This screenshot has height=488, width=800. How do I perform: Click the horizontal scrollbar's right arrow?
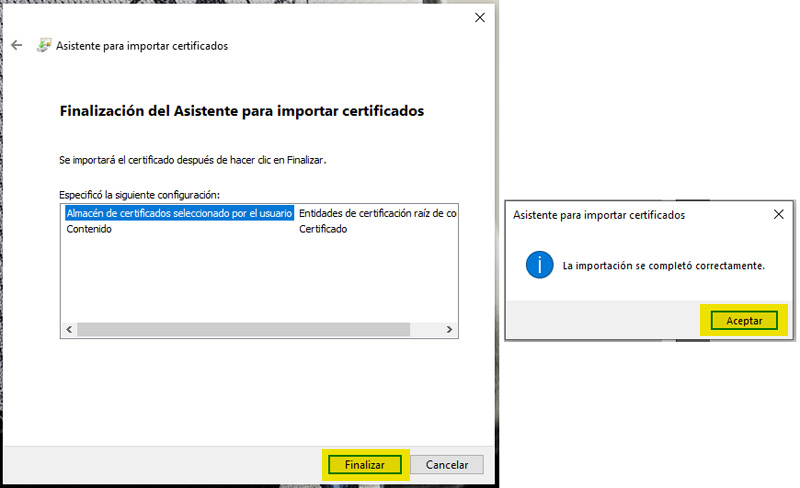(450, 330)
